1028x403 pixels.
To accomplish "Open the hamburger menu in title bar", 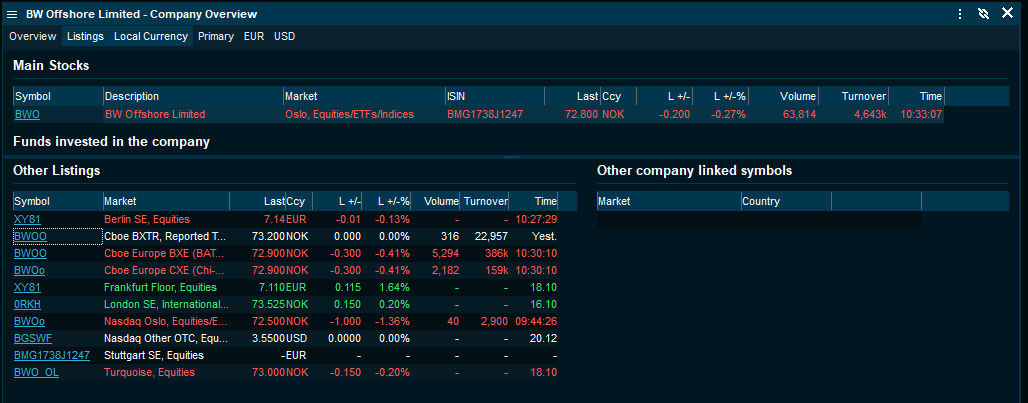I will 12,14.
